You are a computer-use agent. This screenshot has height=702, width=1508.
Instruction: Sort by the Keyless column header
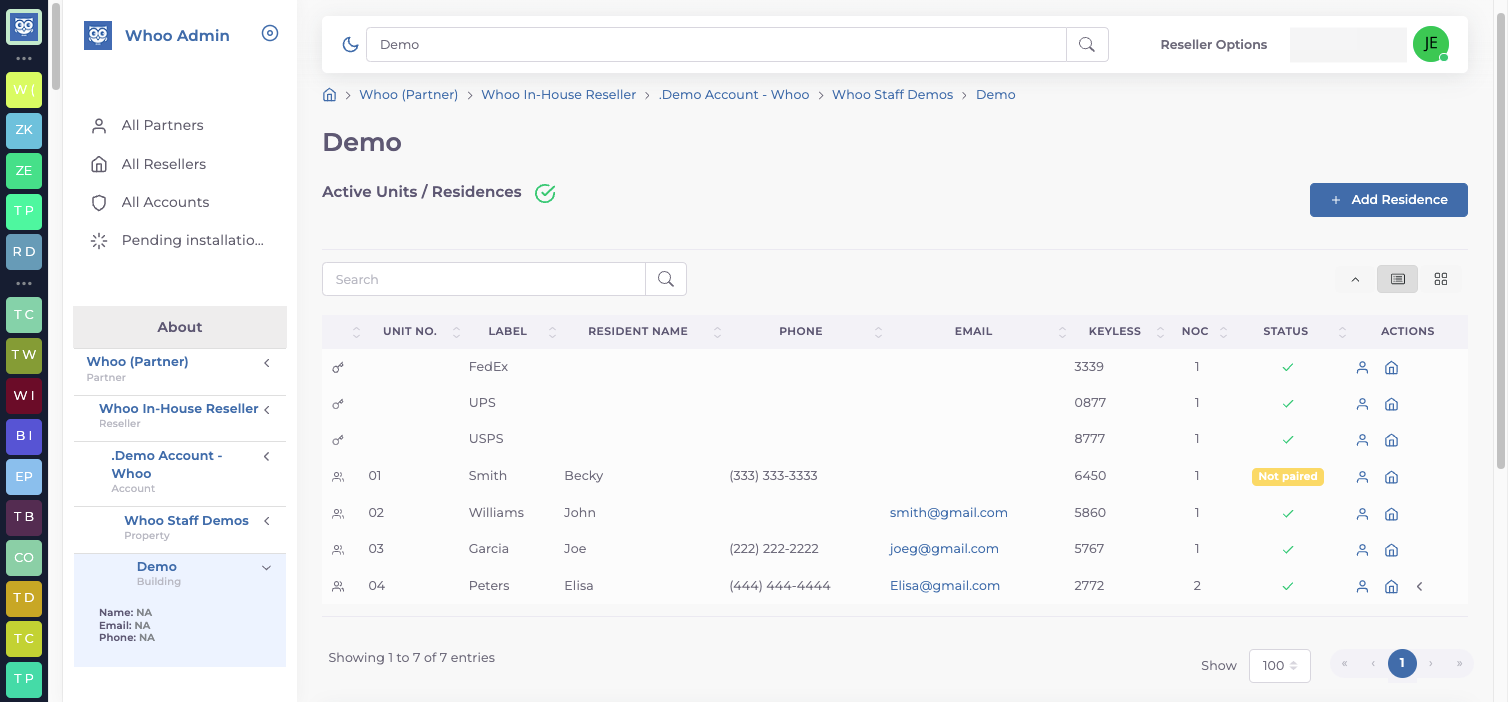tap(1115, 331)
